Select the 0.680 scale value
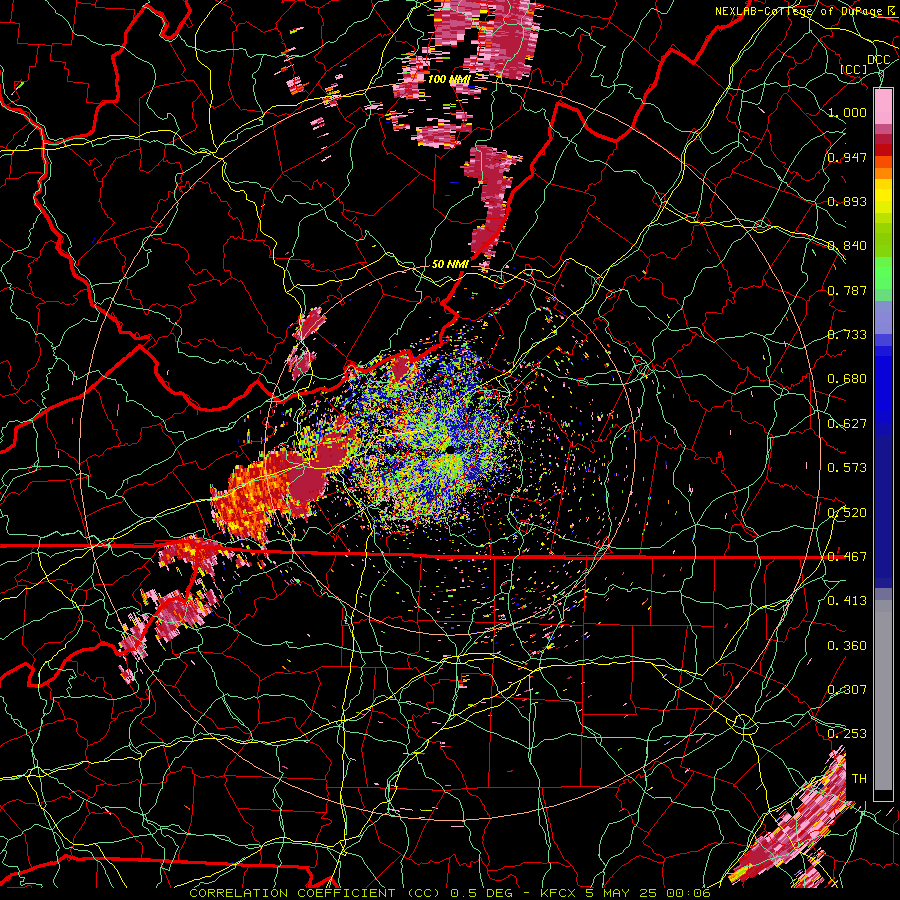Viewport: 900px width, 900px height. (x=847, y=379)
